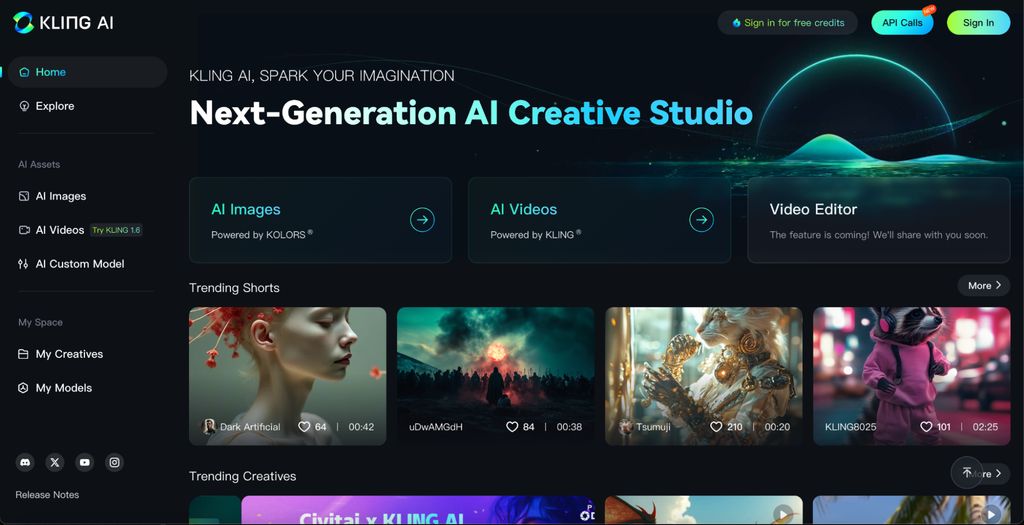Open the Release Notes link
Screen dimensions: 1024x525
47,495
